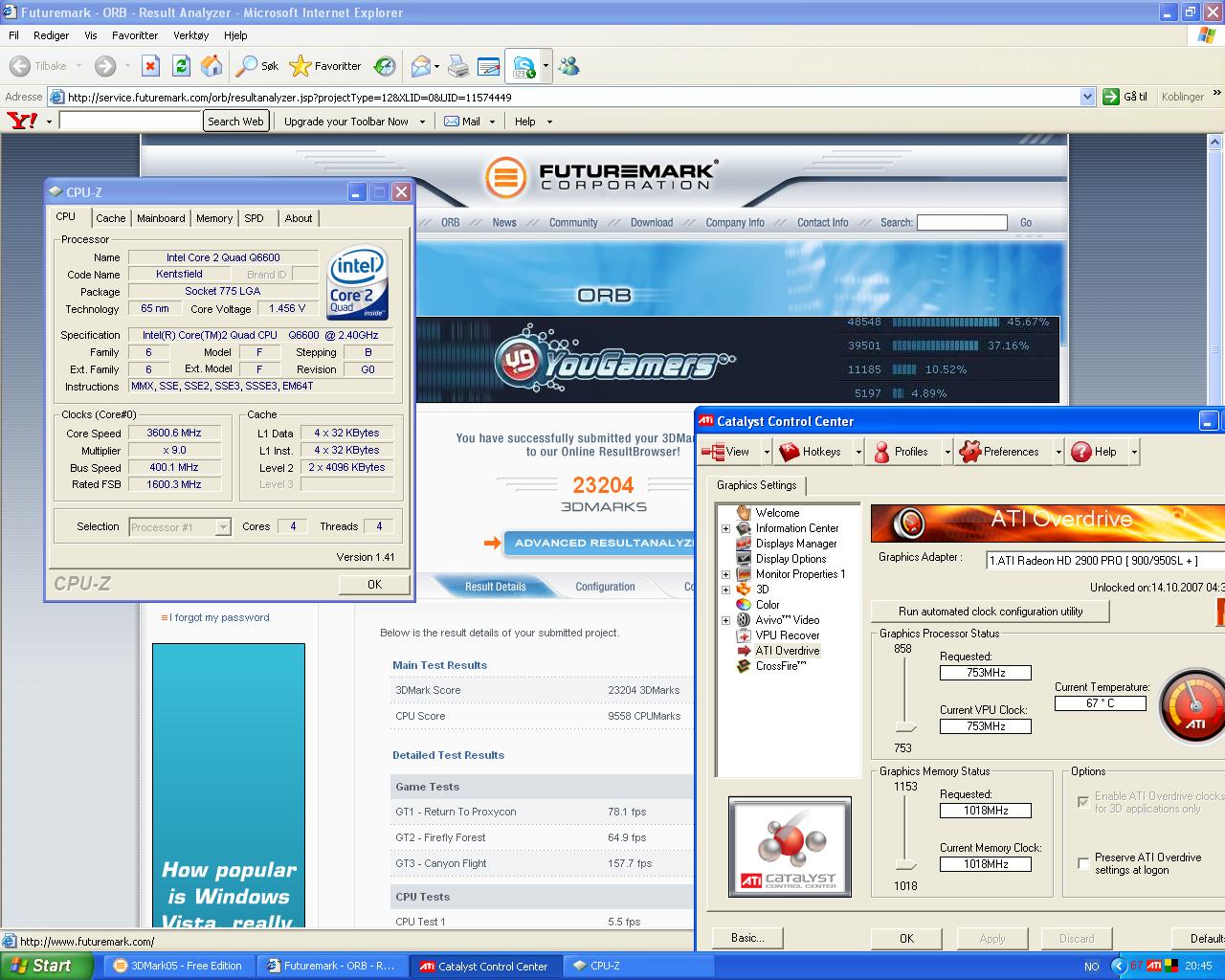Viewport: 1225px width, 980px height.
Task: Open Profiles dropdown arrow in Catalyst toolbar
Action: (947, 452)
